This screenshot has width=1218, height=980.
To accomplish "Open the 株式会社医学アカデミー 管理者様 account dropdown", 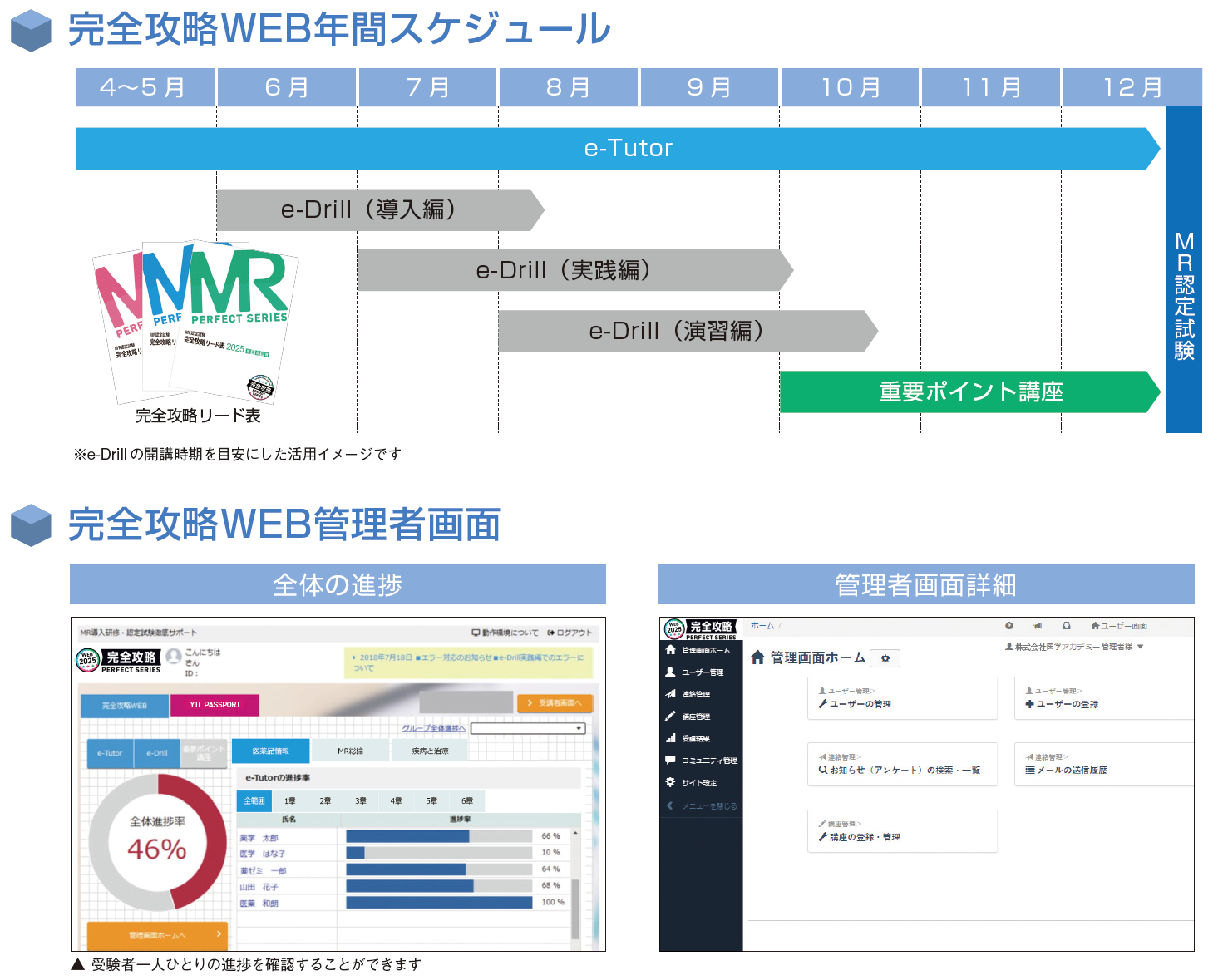I will coord(1074,647).
